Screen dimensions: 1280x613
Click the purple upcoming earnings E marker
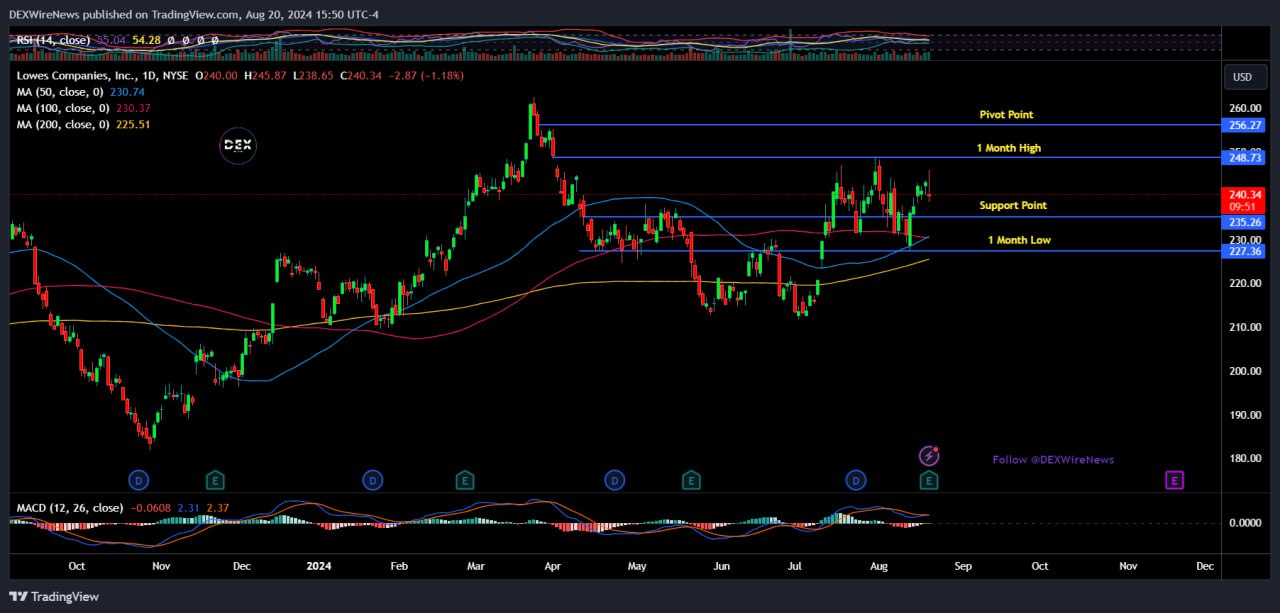(x=1174, y=481)
